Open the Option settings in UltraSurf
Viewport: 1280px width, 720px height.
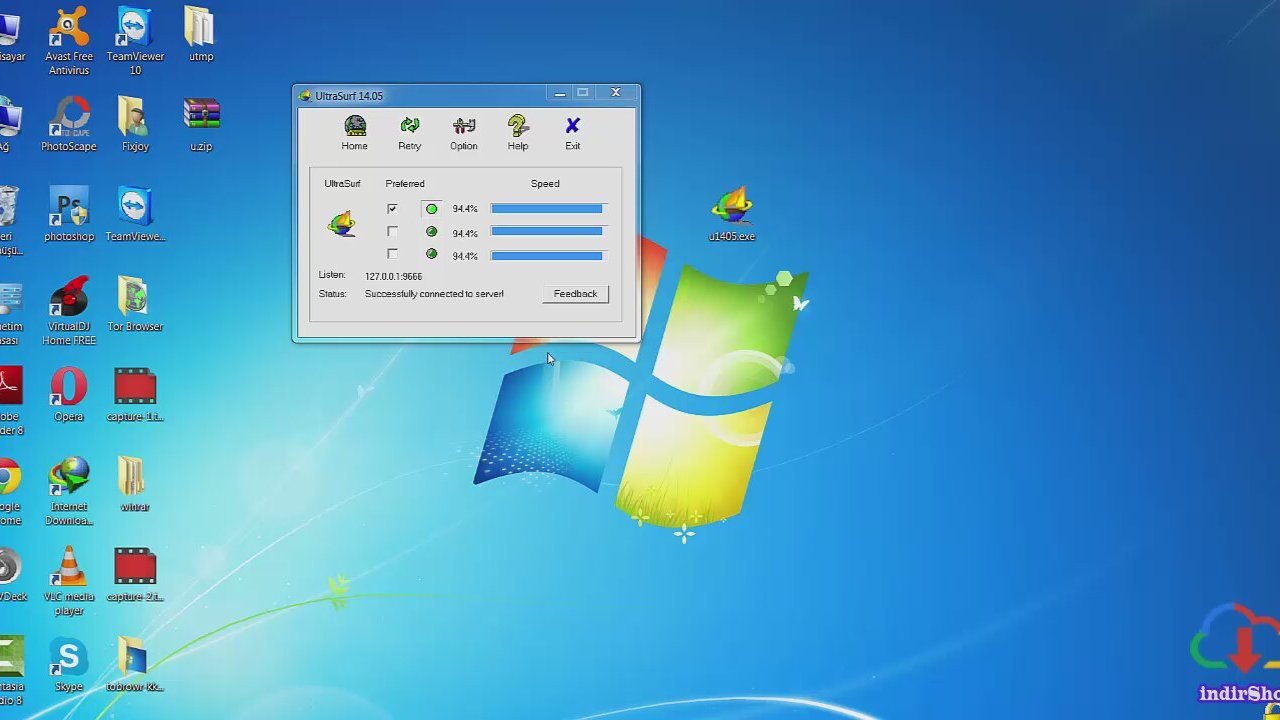[x=464, y=133]
